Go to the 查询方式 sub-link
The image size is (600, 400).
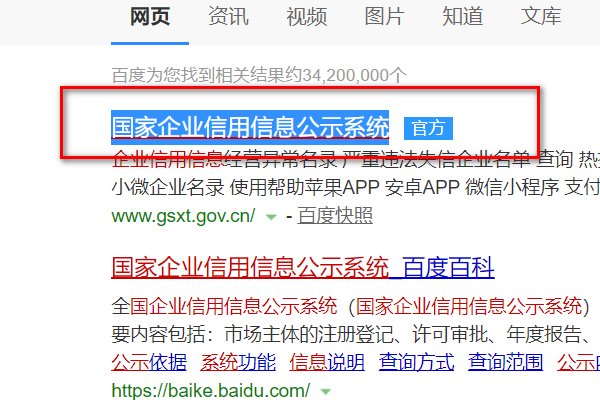[416, 362]
